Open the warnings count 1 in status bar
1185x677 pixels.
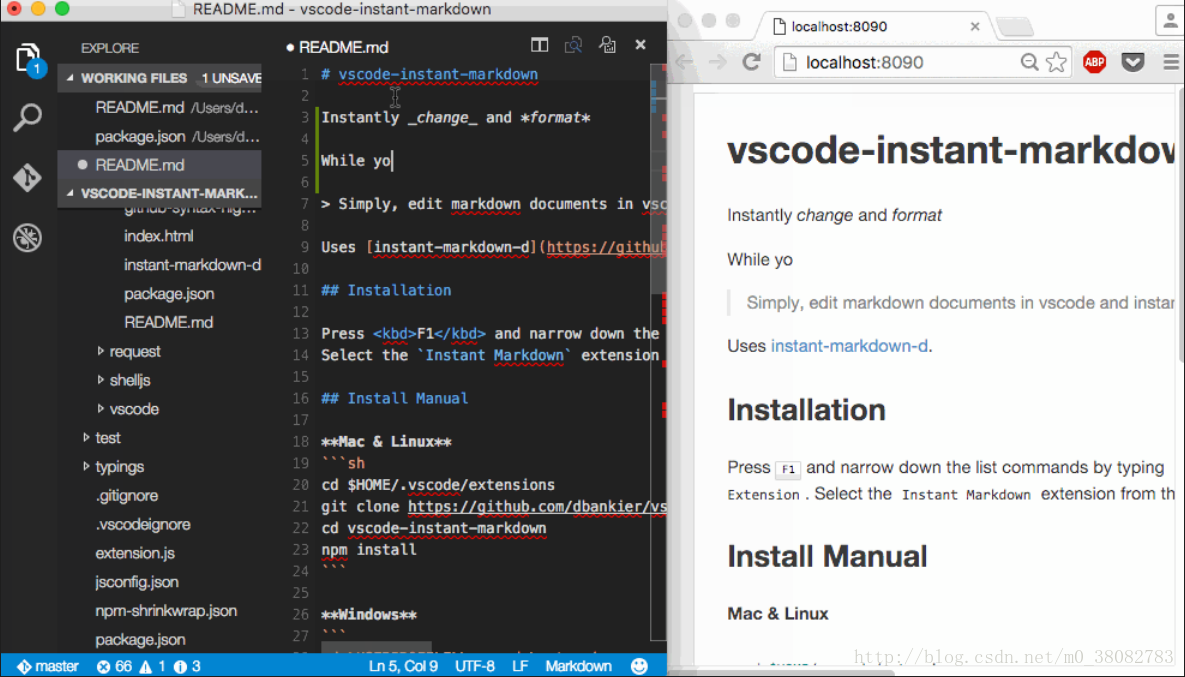point(152,666)
